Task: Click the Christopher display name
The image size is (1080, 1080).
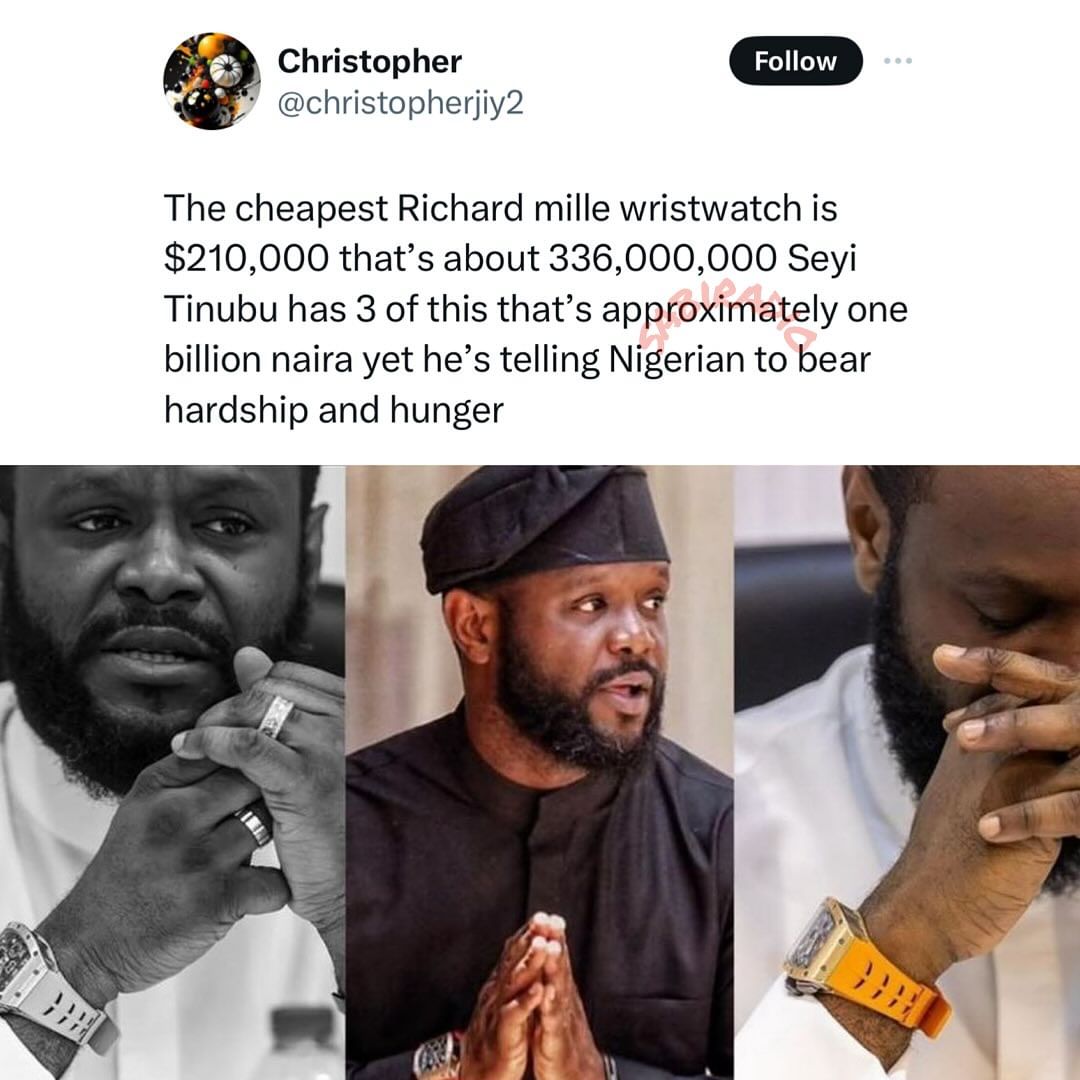Action: coord(369,61)
